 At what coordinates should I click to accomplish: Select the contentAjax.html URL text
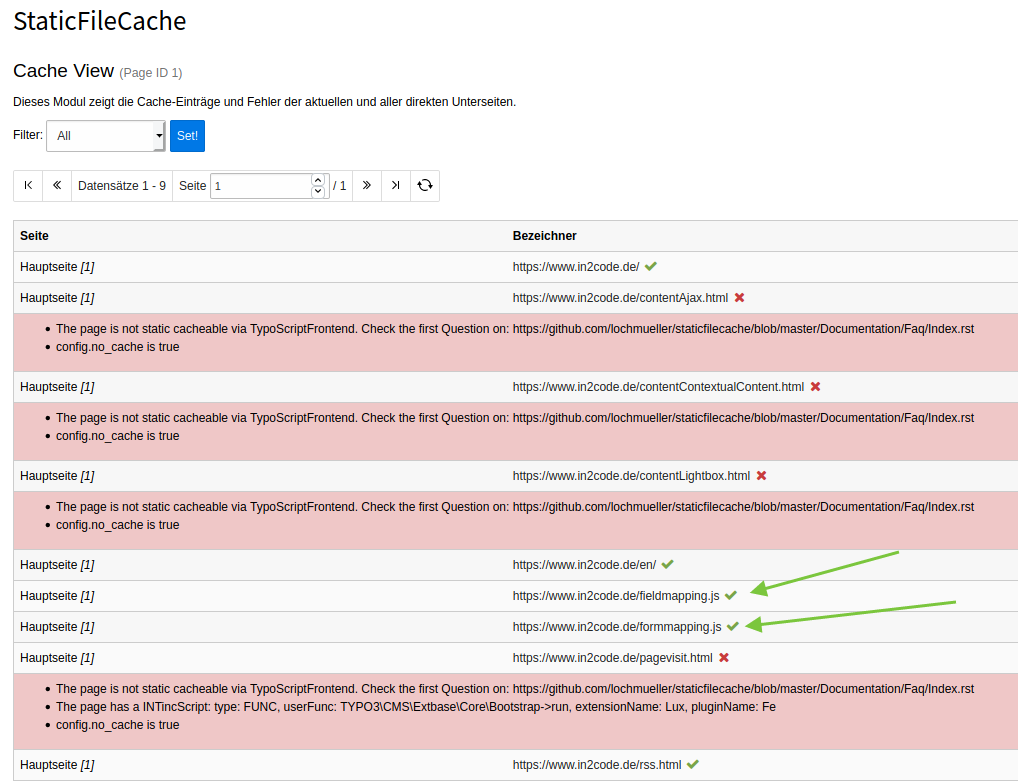point(620,298)
